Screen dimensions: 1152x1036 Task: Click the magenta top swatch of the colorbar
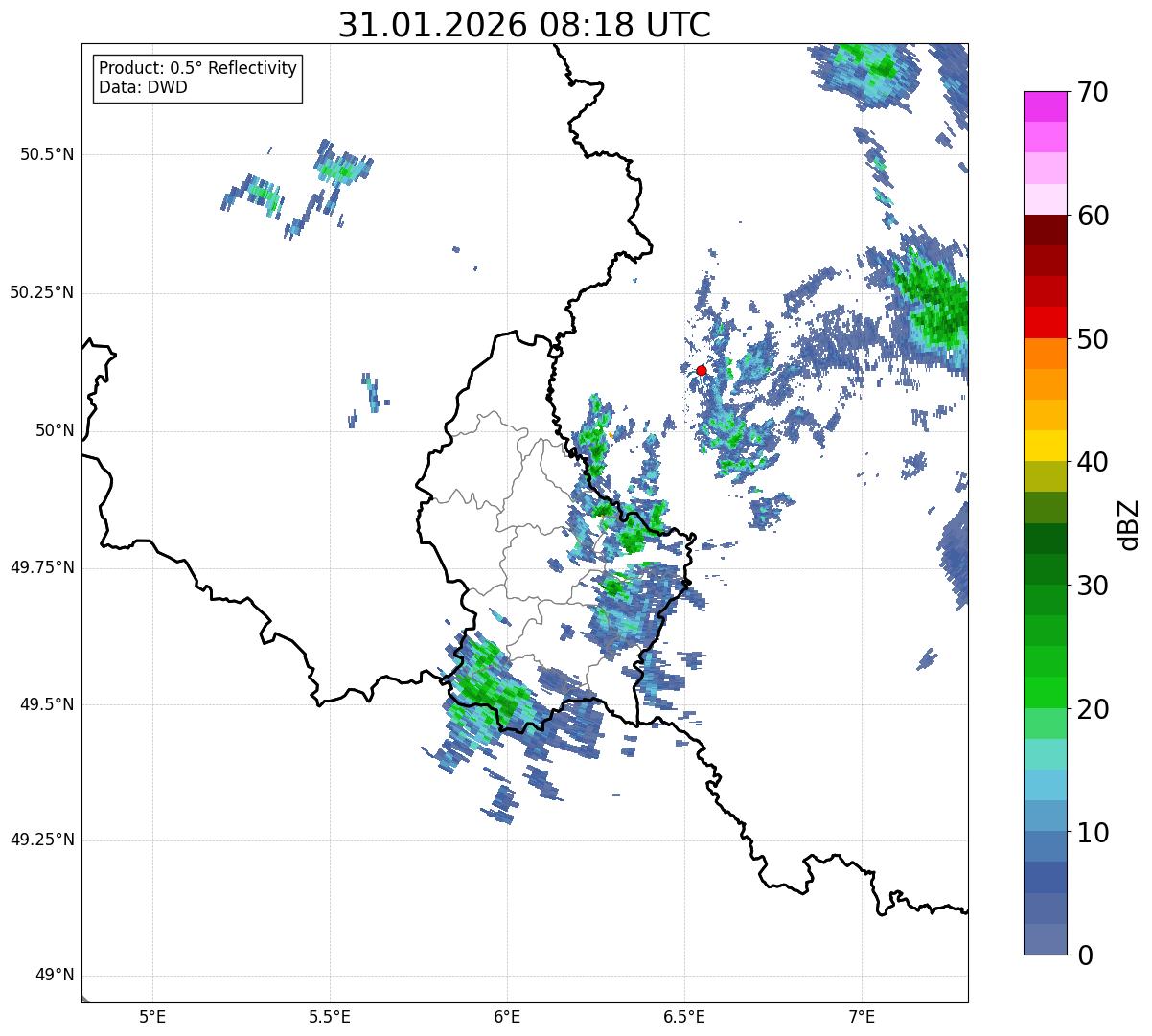click(1046, 106)
